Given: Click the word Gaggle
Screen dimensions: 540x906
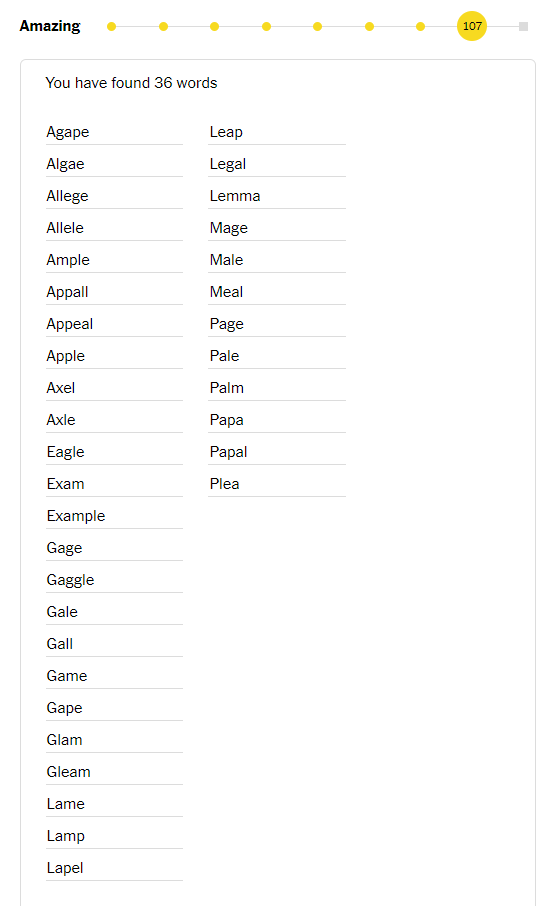Looking at the screenshot, I should (70, 580).
